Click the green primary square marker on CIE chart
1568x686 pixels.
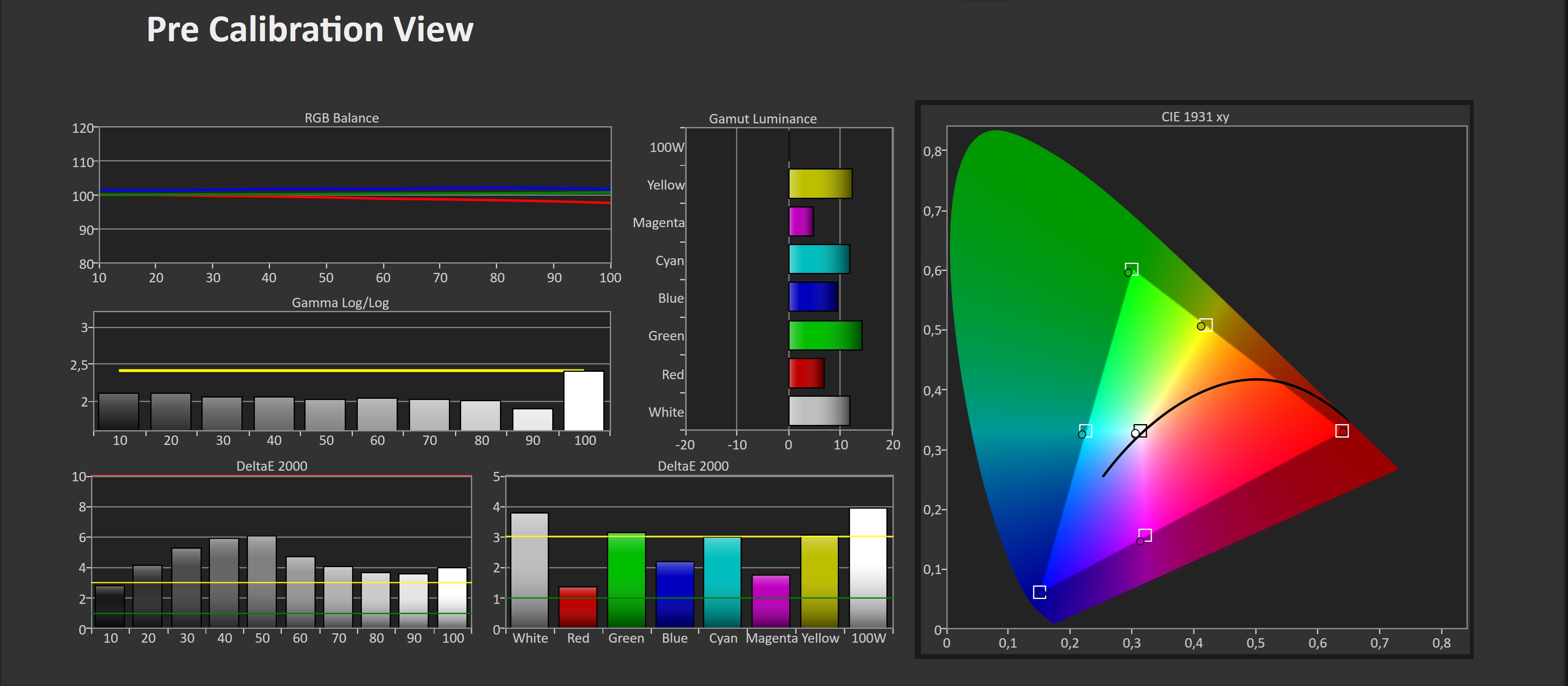pos(1131,269)
